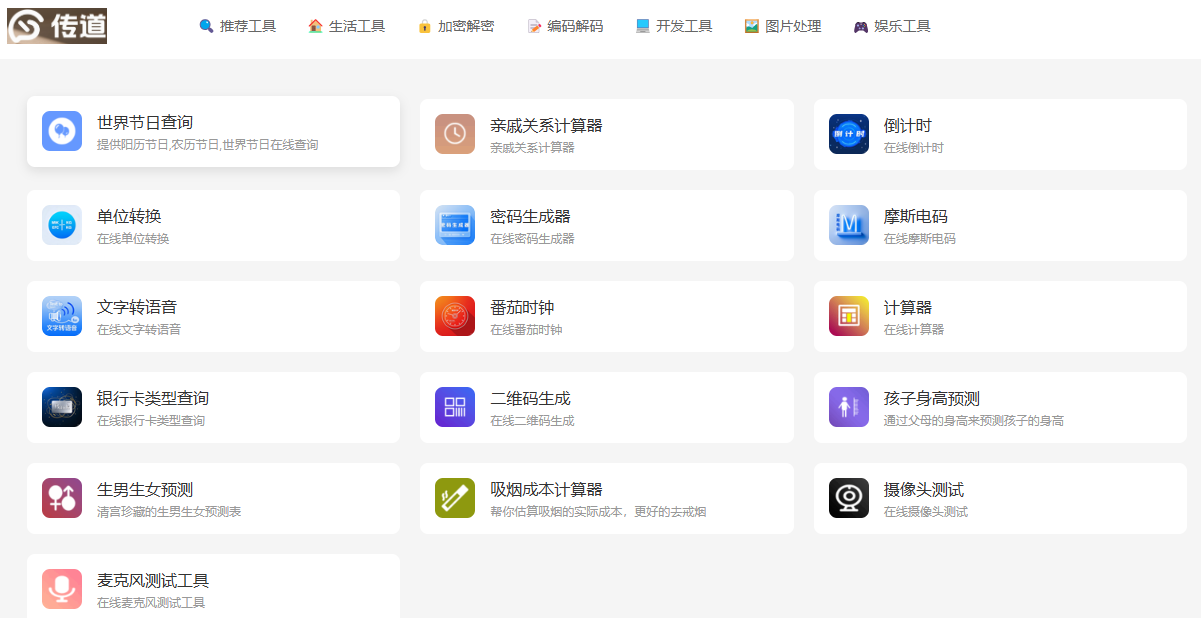Click description 在线二维码生成
The width and height of the screenshot is (1201, 618).
(x=532, y=421)
